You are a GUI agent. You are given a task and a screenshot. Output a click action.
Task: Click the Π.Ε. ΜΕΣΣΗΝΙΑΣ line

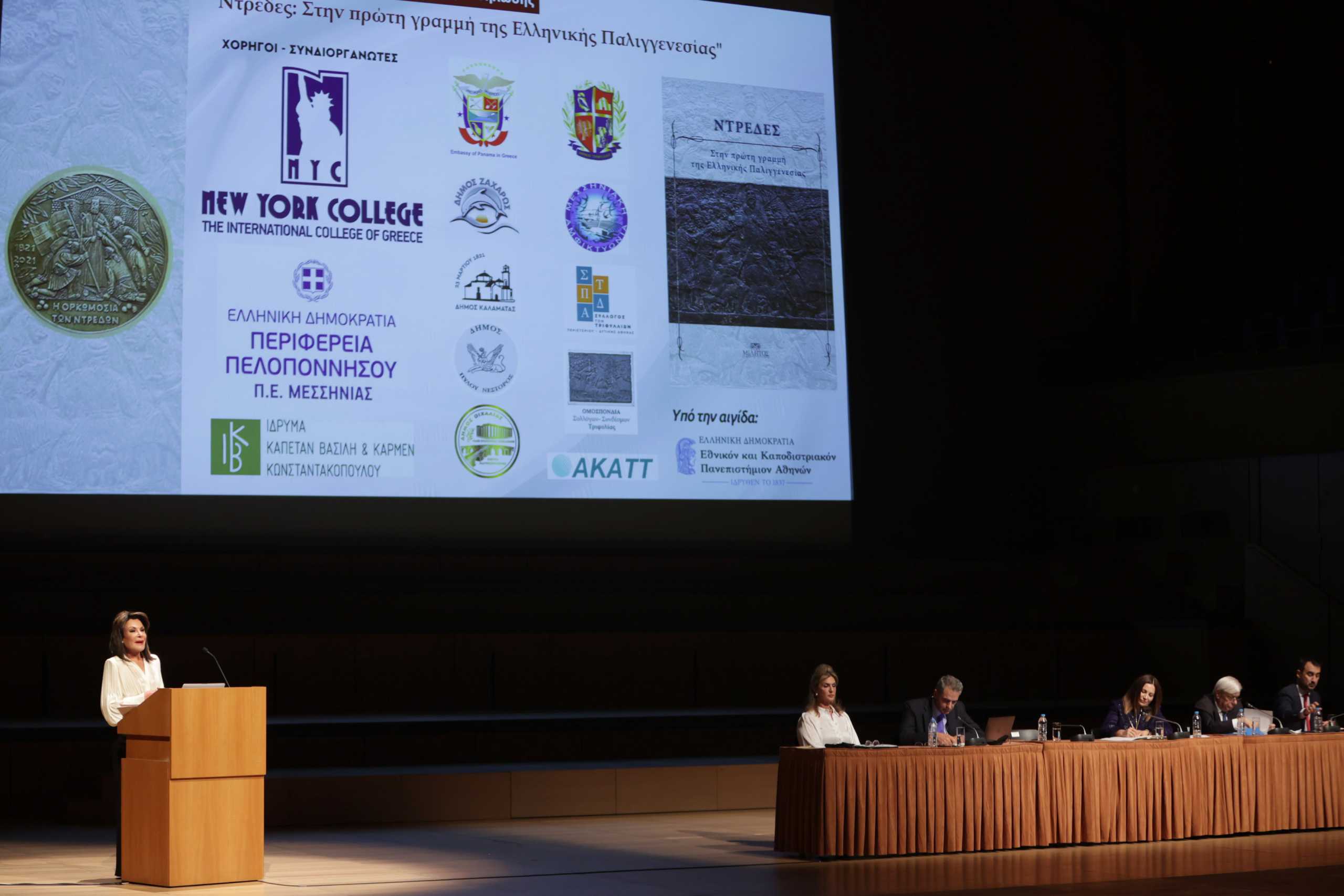[x=313, y=392]
